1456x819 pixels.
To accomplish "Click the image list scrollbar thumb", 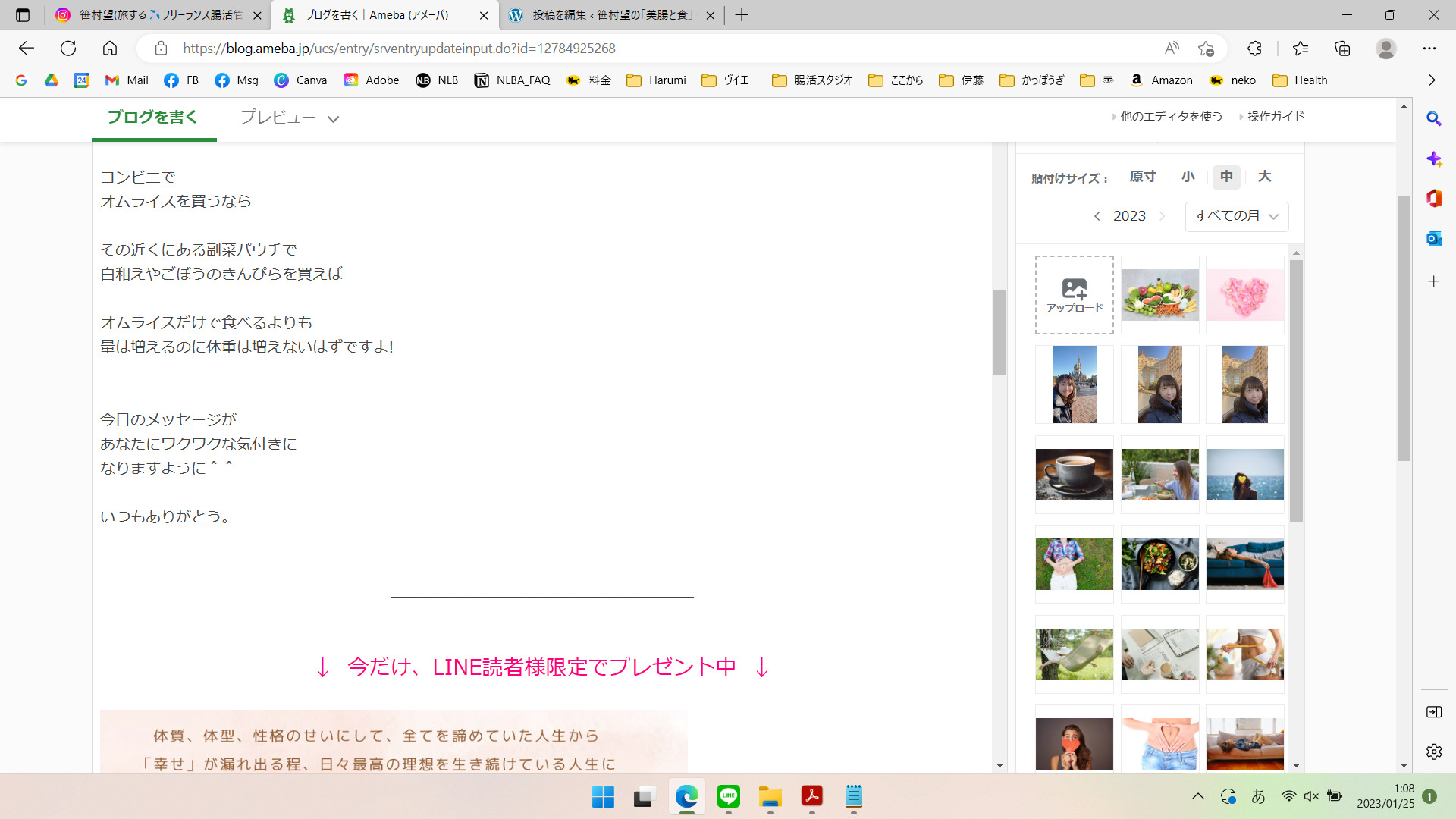I will click(x=1296, y=391).
